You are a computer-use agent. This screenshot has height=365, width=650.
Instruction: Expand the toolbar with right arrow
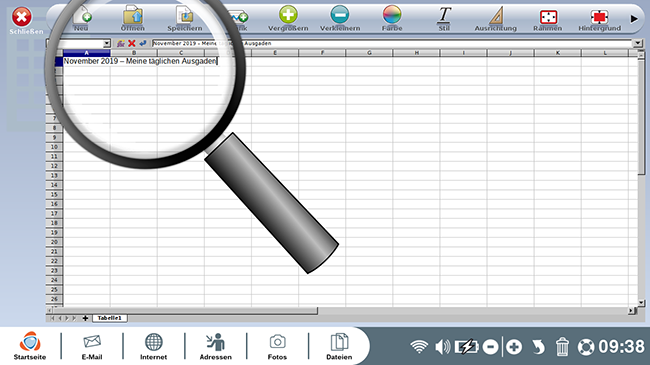(x=634, y=19)
